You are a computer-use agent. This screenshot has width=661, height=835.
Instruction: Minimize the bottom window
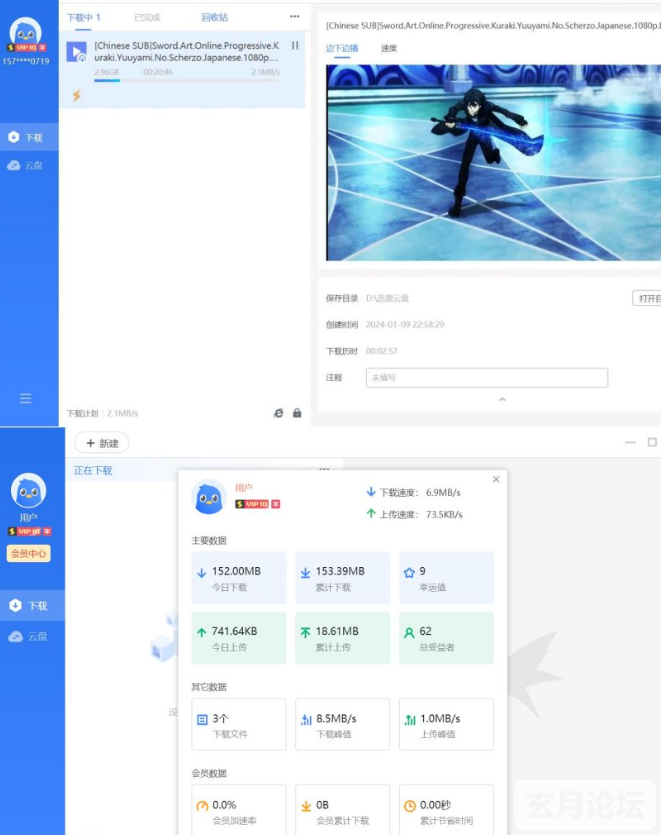tap(630, 443)
